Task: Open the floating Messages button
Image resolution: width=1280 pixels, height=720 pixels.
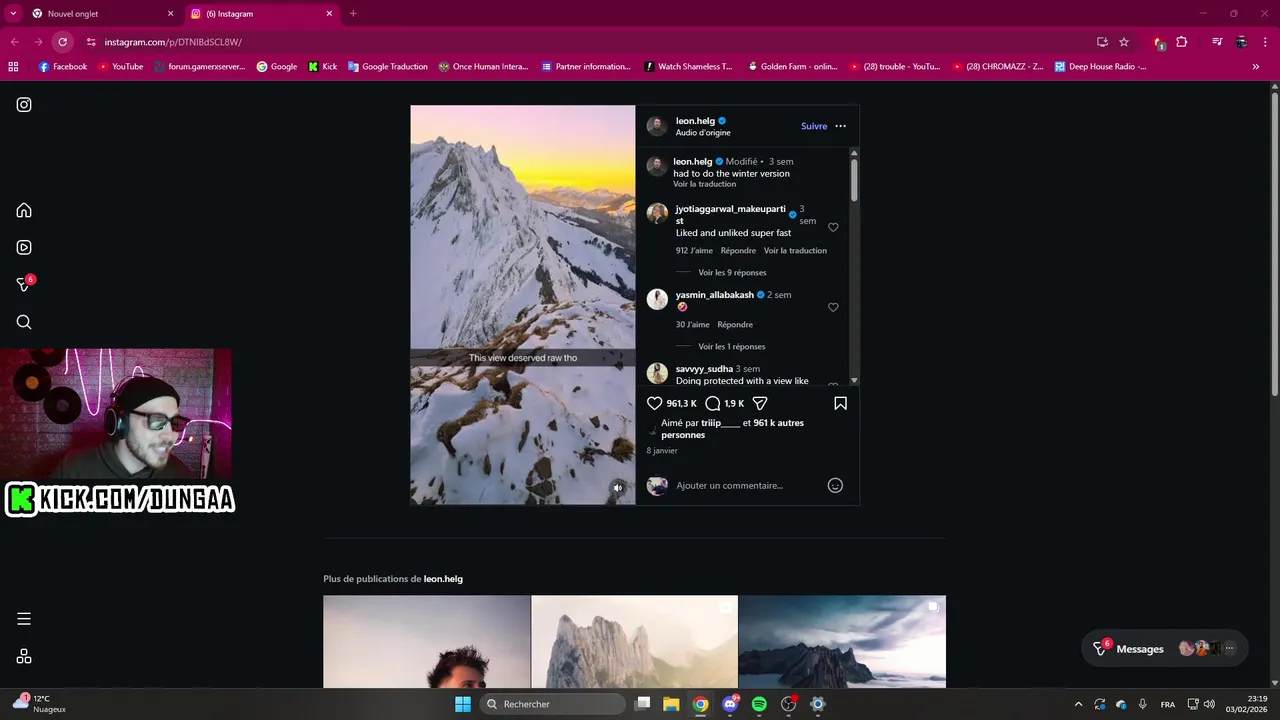Action: (1164, 648)
